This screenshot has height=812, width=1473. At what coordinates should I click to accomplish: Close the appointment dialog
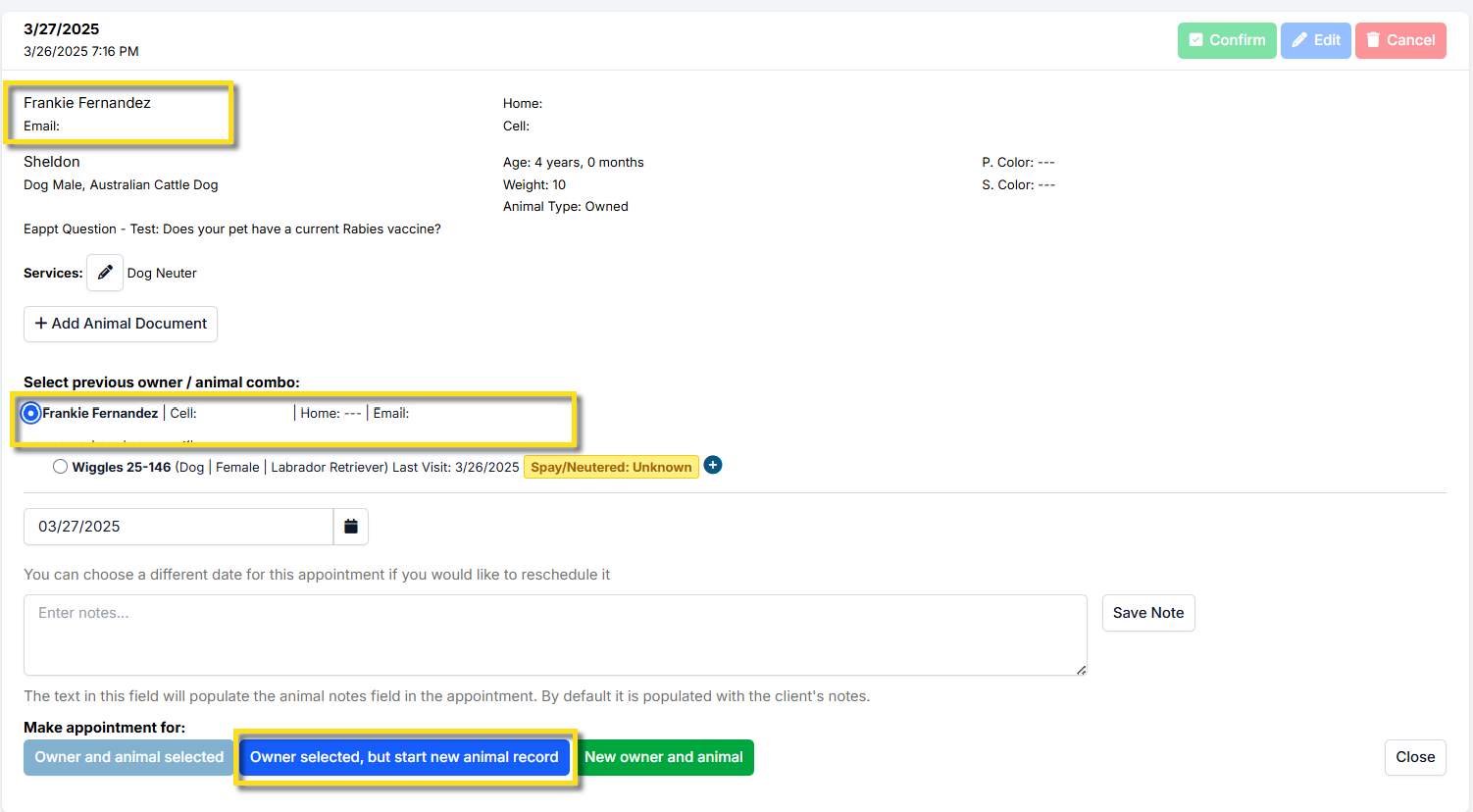[x=1414, y=757]
